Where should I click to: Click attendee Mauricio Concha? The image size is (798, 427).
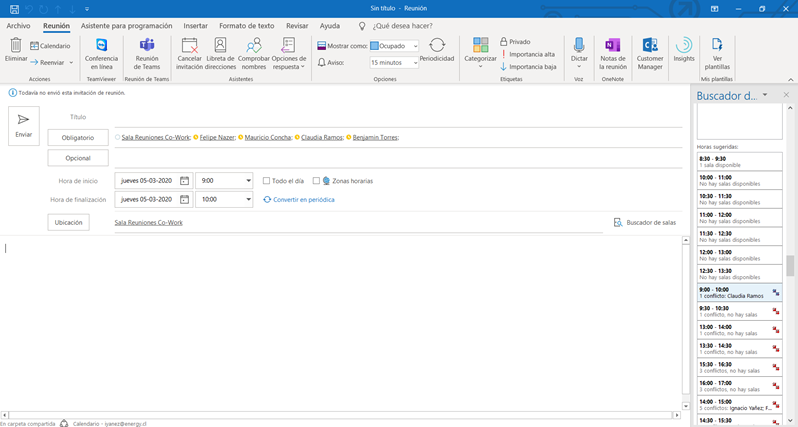(268, 137)
